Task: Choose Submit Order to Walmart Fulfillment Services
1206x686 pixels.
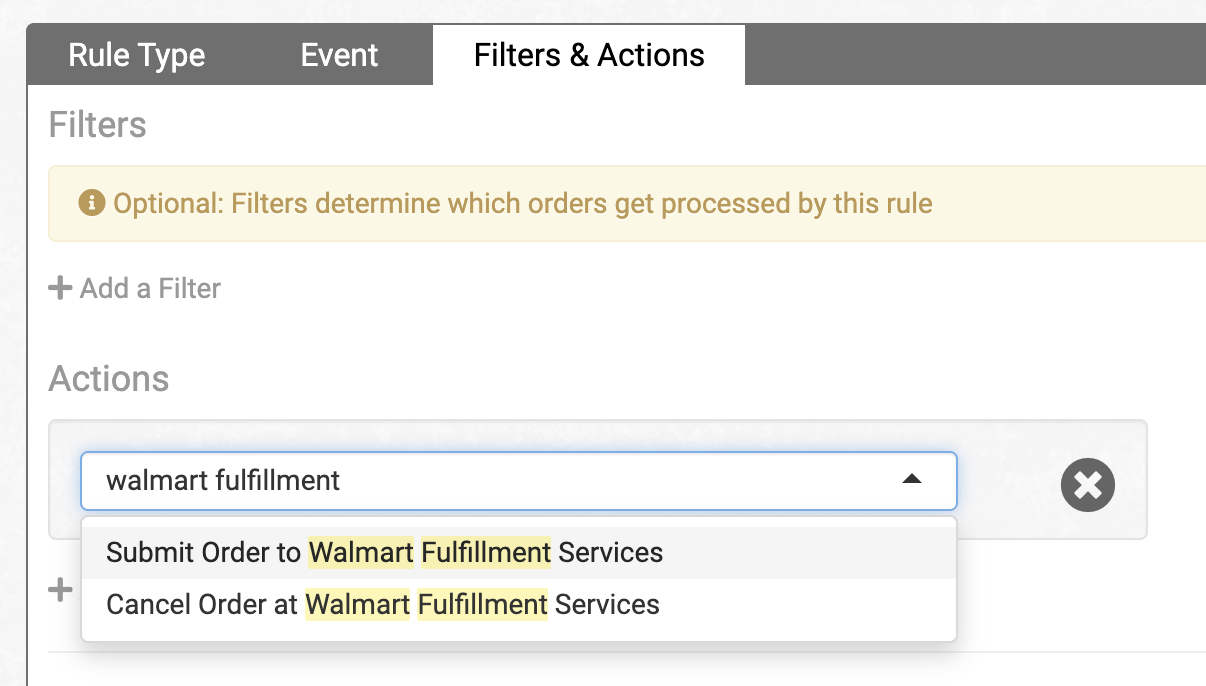Action: 384,552
